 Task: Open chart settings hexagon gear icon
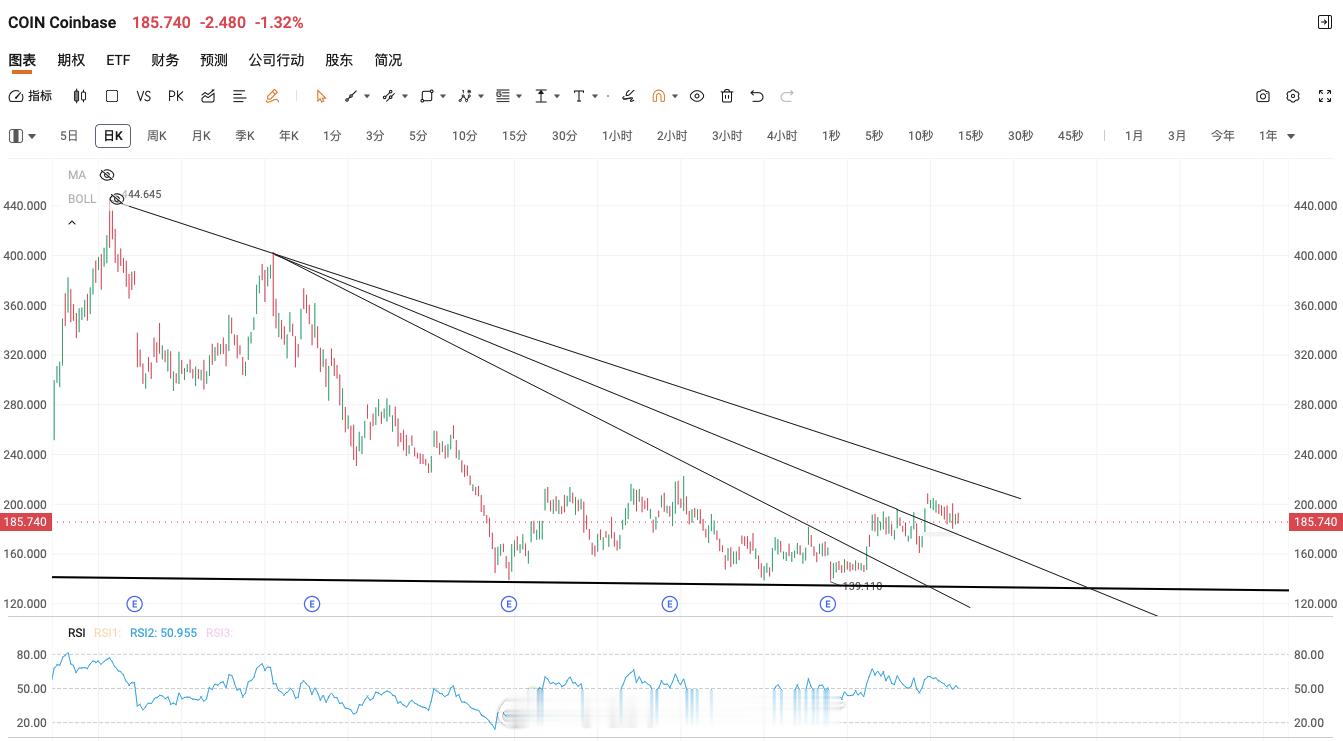1293,96
